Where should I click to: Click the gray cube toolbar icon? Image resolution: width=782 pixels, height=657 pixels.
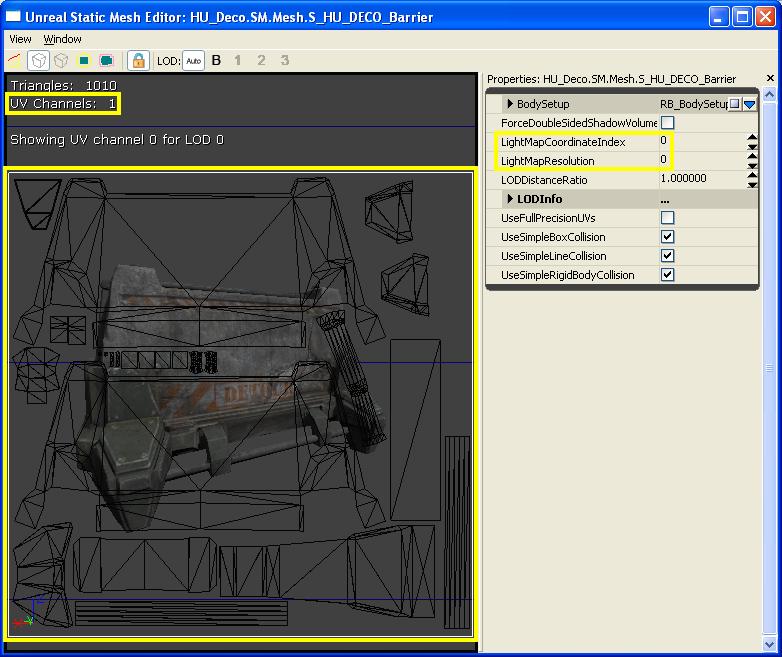[x=60, y=61]
